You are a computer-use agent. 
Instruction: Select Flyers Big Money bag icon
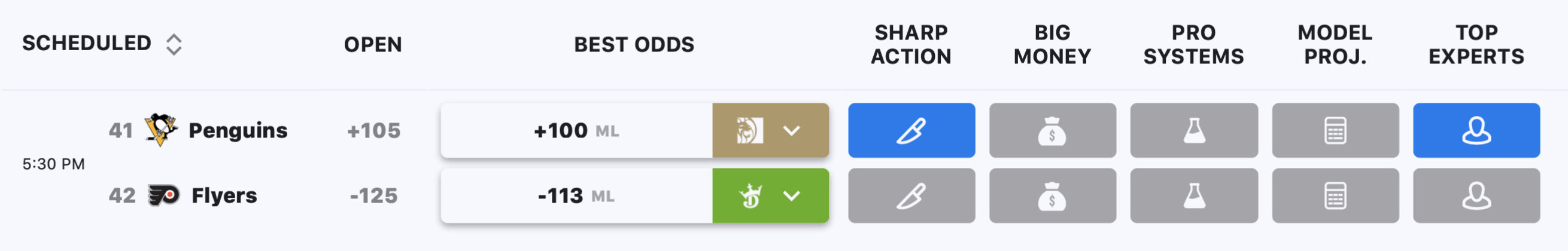[1053, 195]
